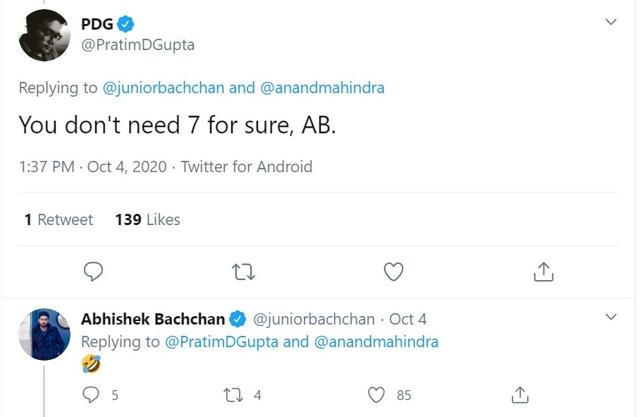Like the "You don't need 7" tweet
This screenshot has height=417, width=640.
[393, 272]
